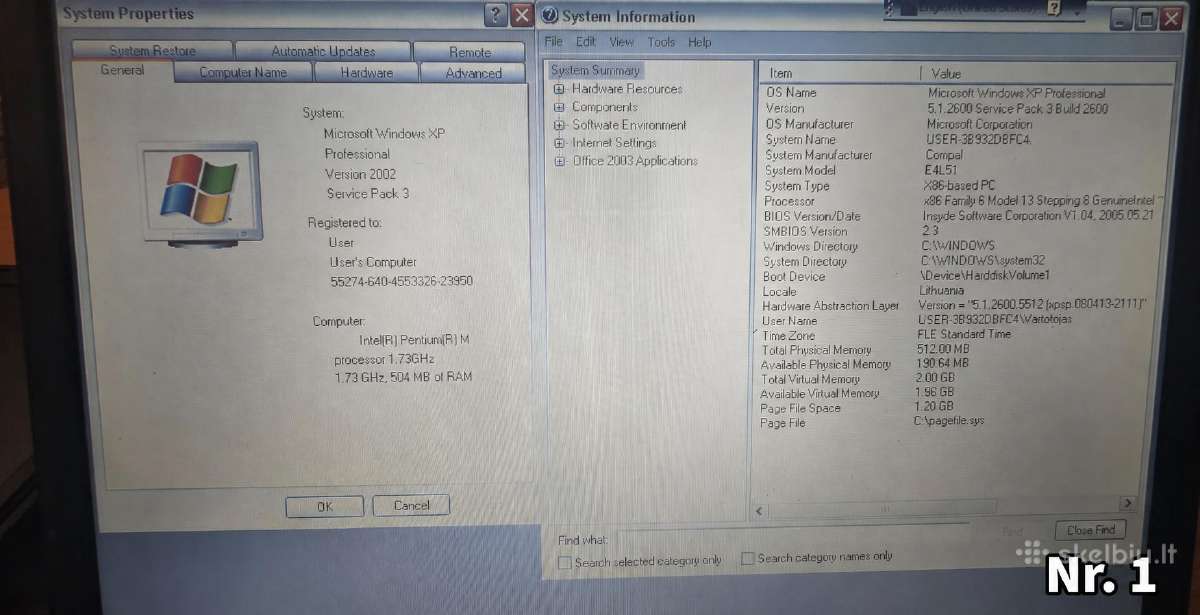Click the product ID 55274-640-4553326-23950
Screen dimensions: 1200x615
coord(401,282)
